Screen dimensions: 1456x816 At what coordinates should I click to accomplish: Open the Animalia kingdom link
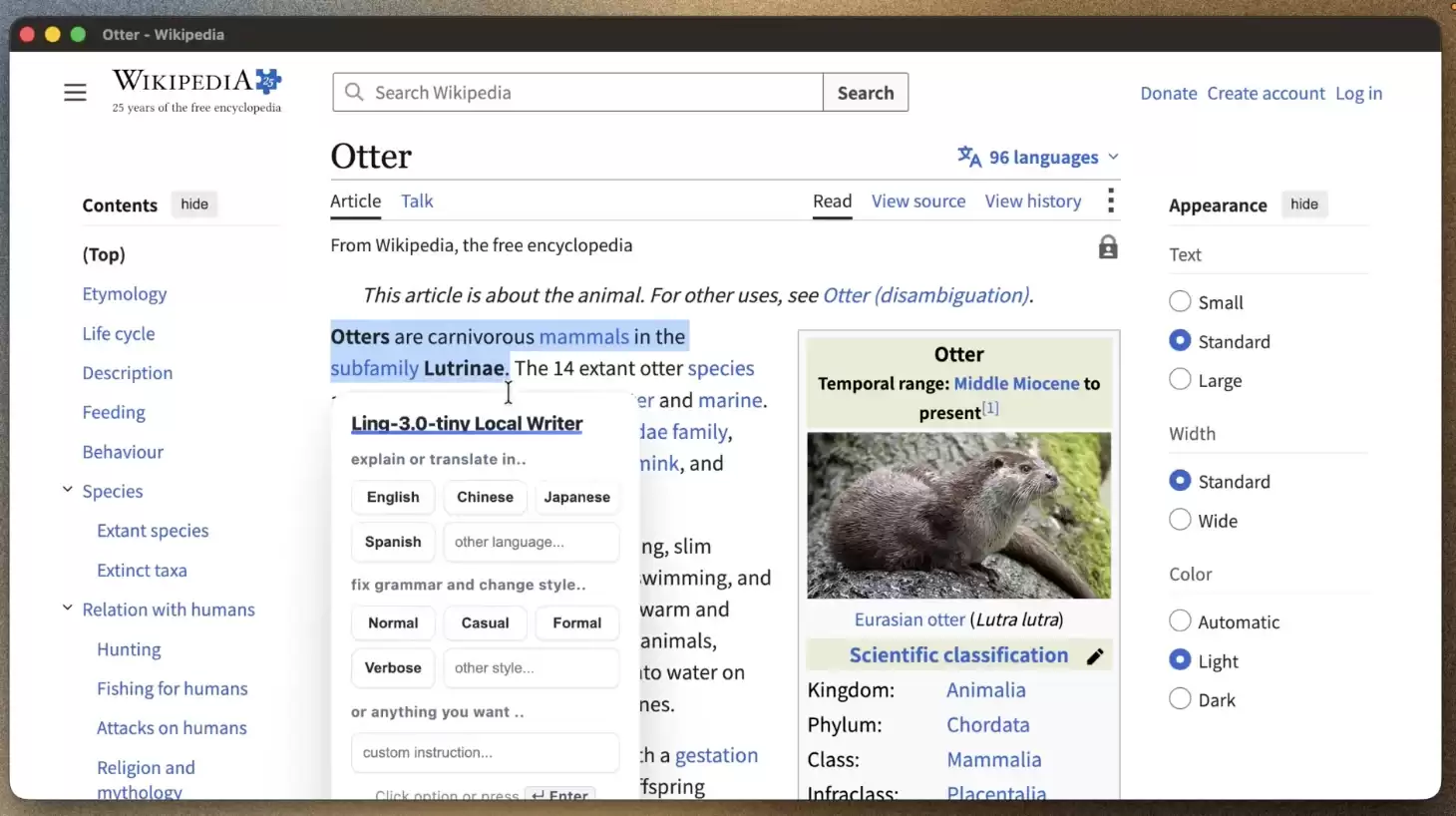[x=986, y=689]
